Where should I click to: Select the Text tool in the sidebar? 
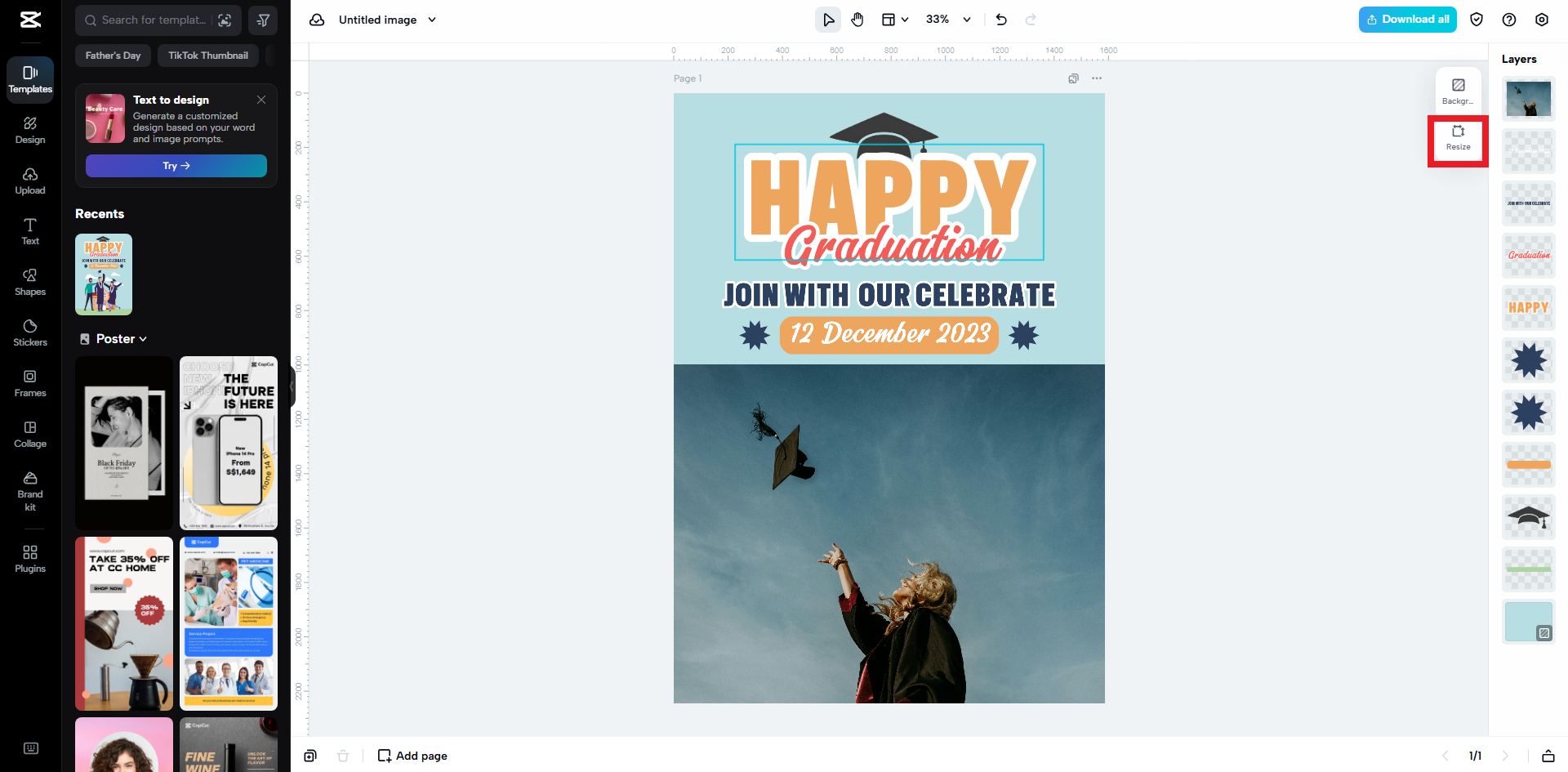pyautogui.click(x=29, y=231)
